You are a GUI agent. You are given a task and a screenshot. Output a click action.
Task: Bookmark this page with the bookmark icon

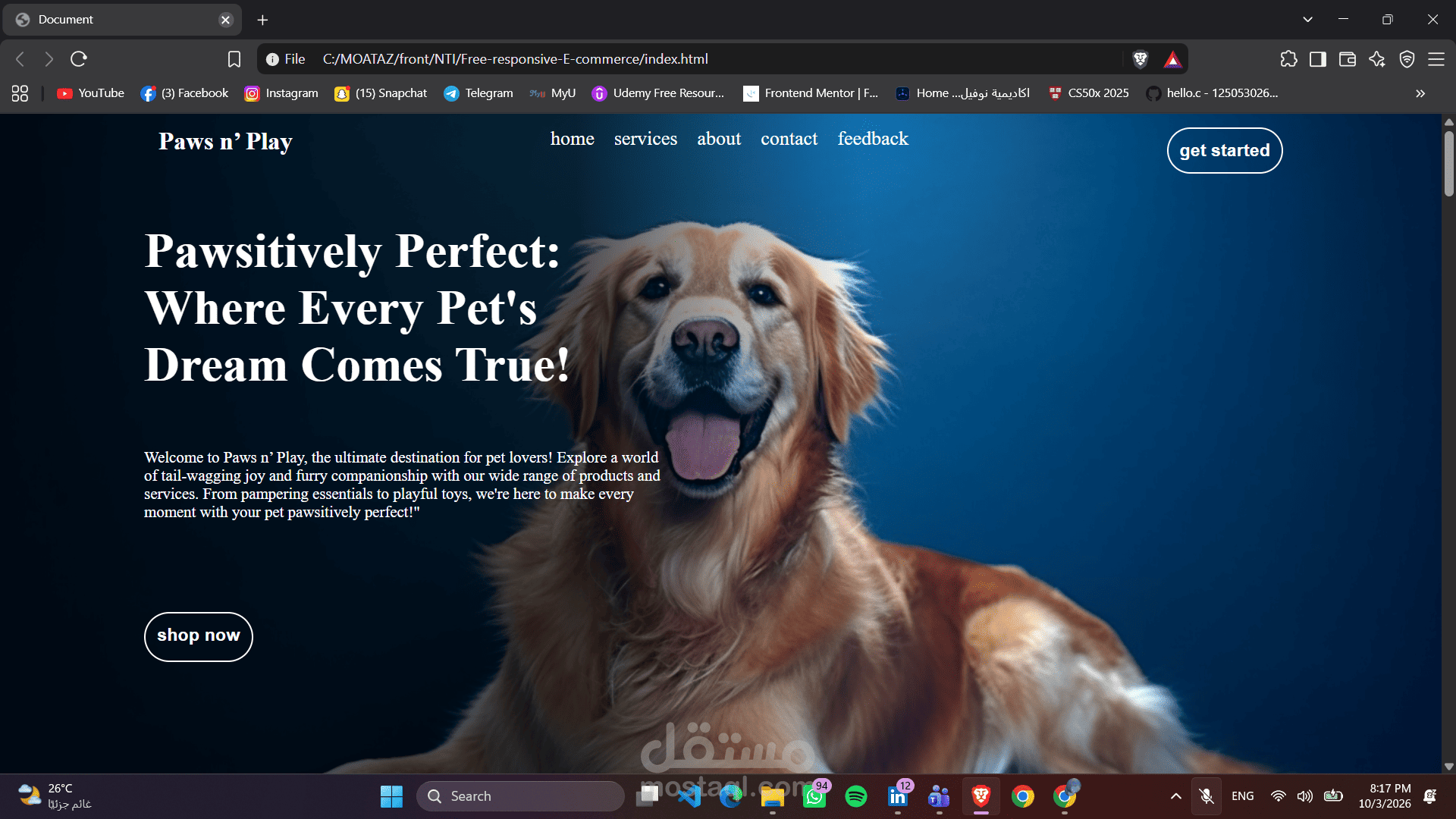(x=234, y=59)
